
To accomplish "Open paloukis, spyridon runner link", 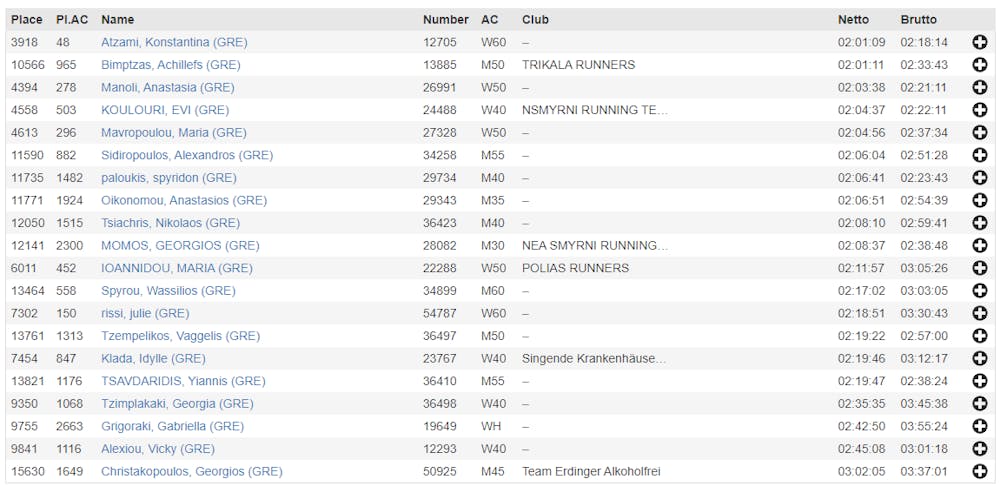I will pos(168,178).
